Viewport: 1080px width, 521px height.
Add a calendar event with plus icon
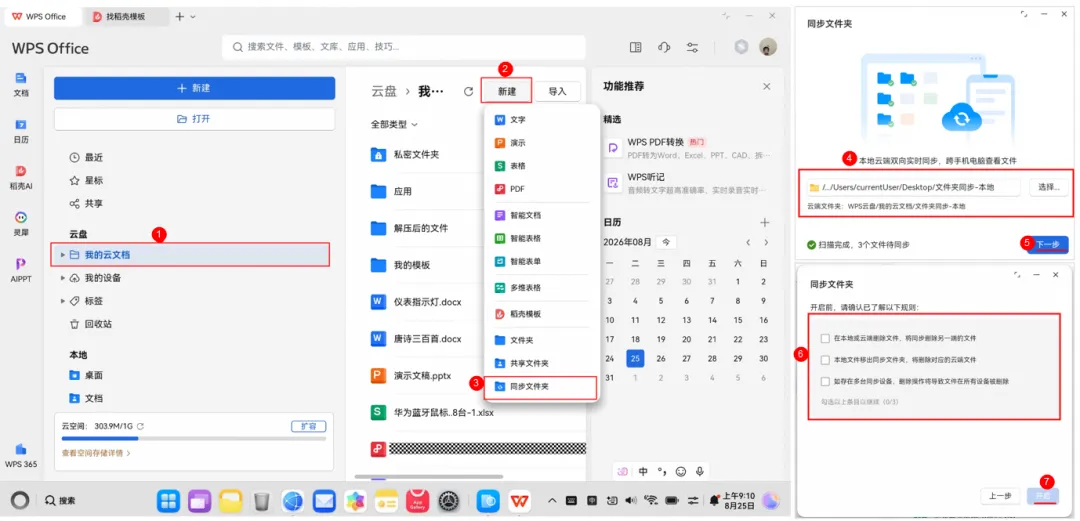coord(764,223)
